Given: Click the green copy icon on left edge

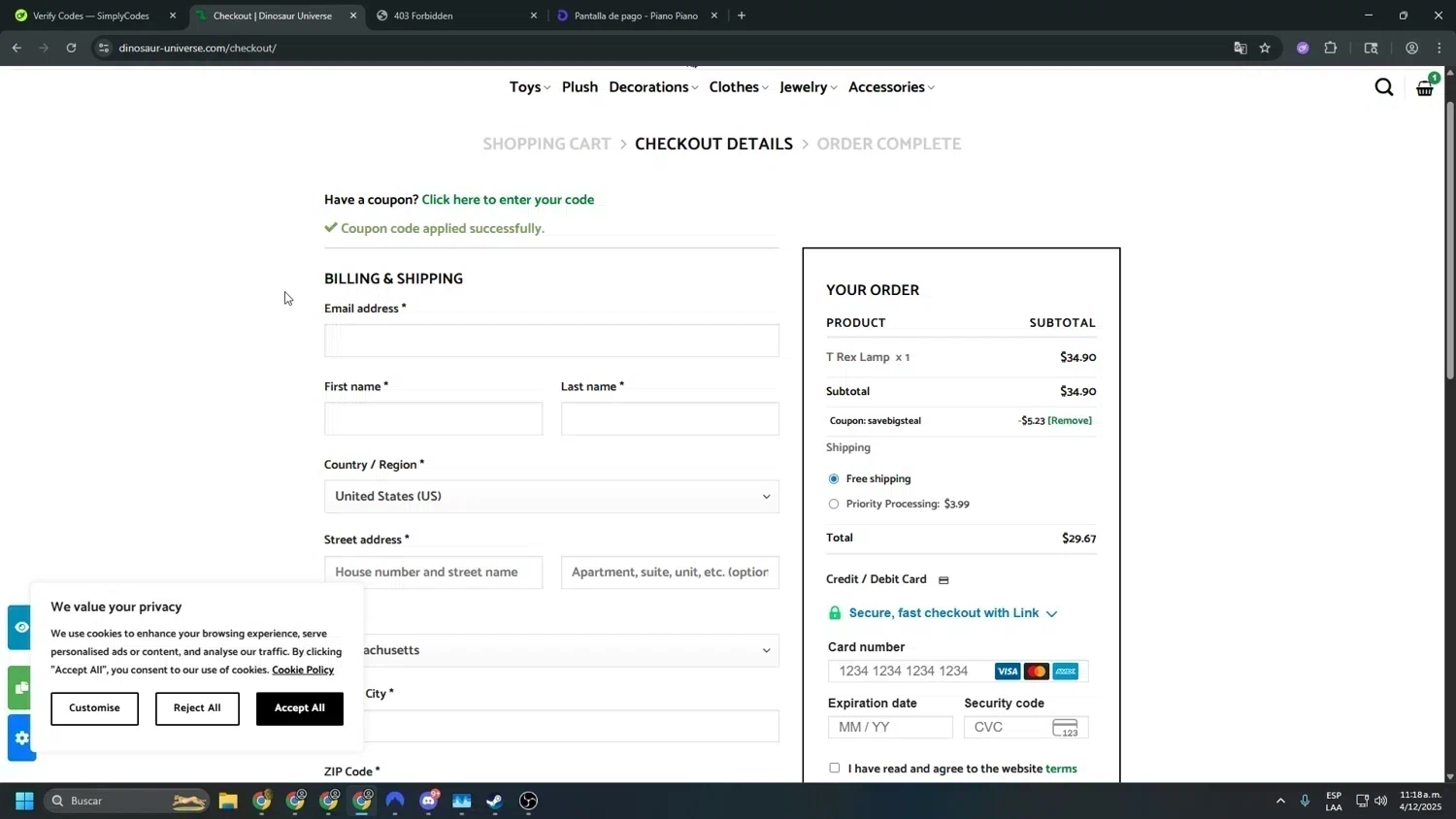Looking at the screenshot, I should (20, 687).
